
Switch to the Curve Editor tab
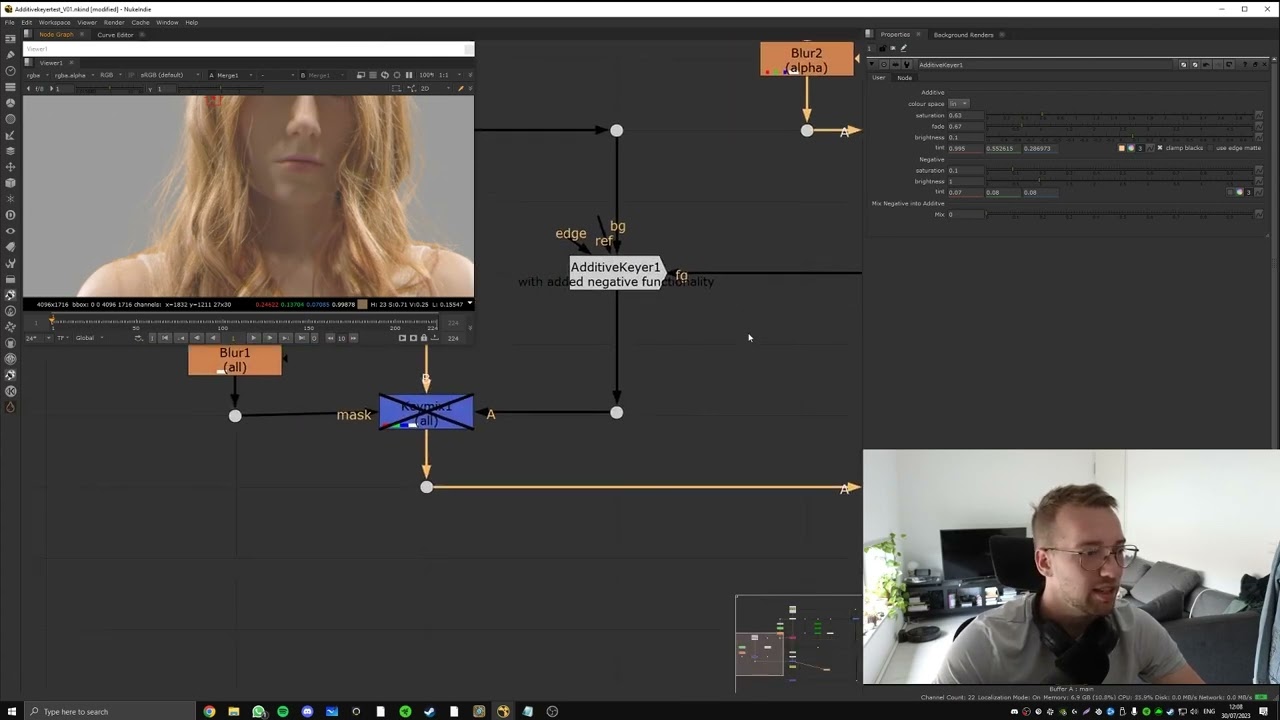(115, 35)
